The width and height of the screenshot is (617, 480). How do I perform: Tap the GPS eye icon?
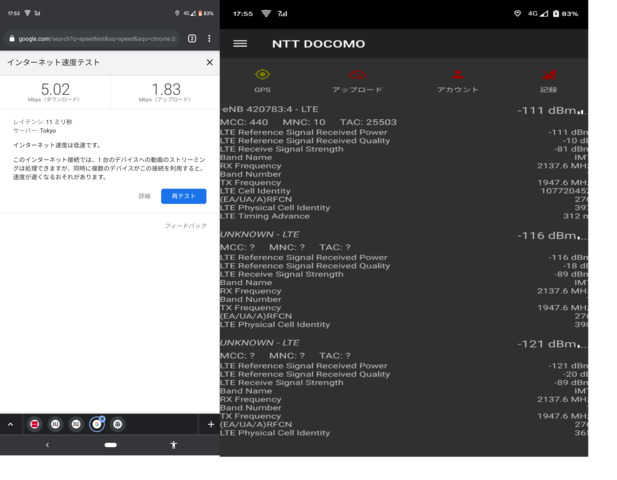coord(262,74)
